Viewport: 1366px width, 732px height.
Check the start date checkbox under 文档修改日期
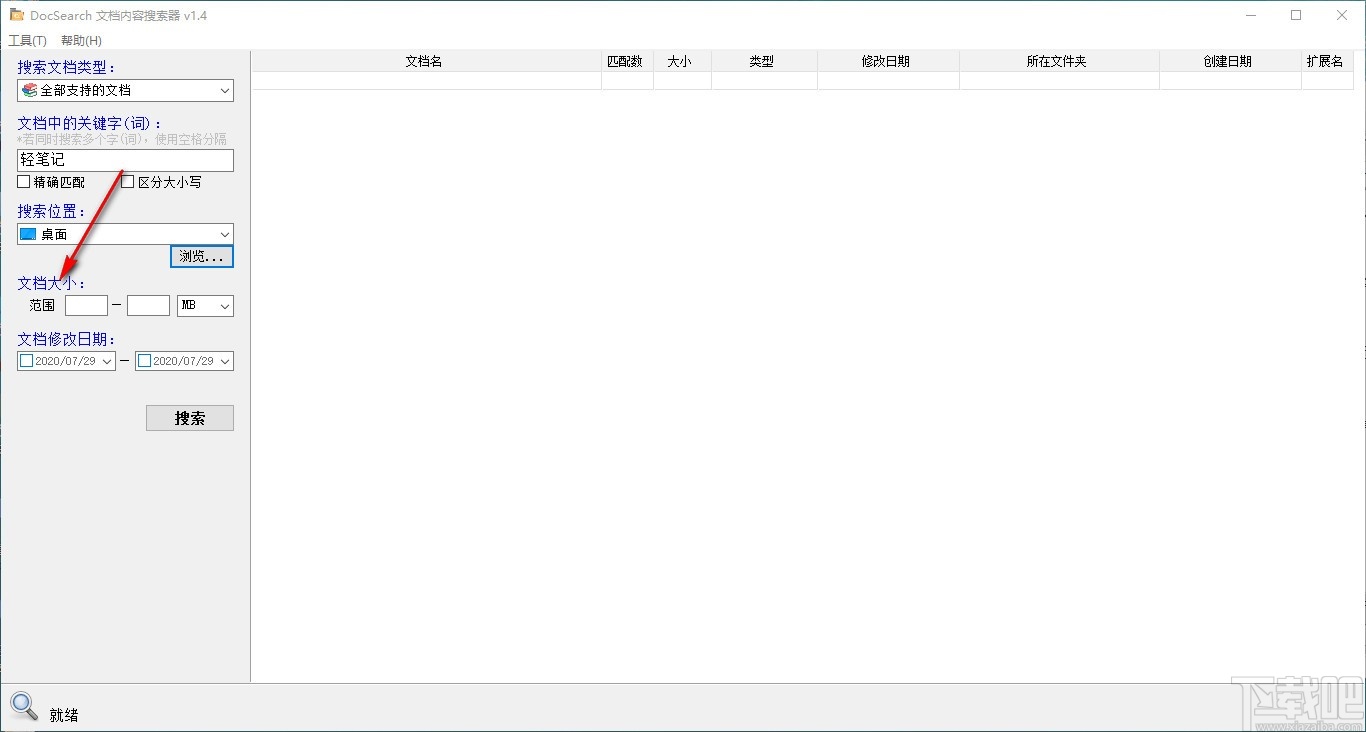click(x=25, y=360)
